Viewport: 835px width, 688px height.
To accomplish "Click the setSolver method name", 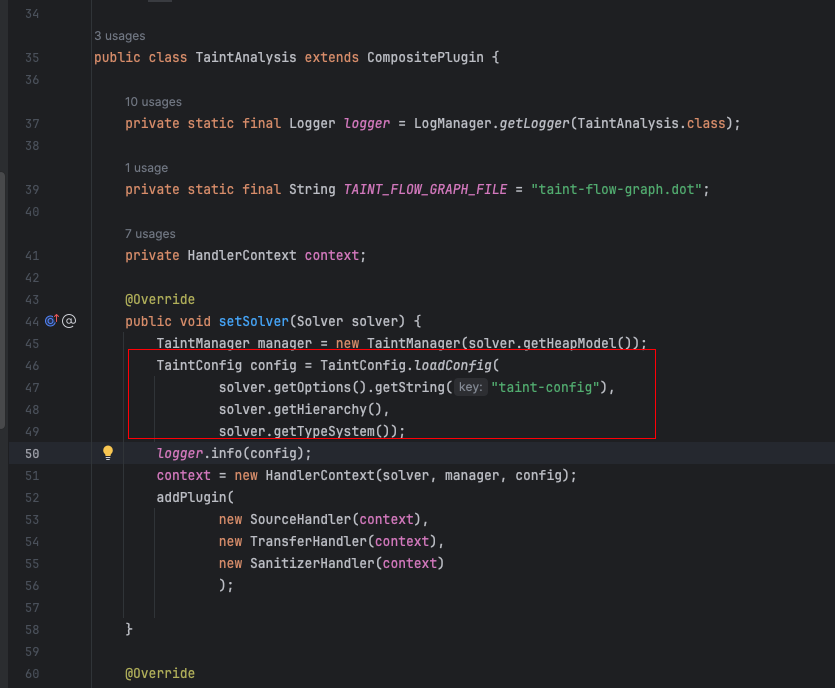I will point(253,321).
